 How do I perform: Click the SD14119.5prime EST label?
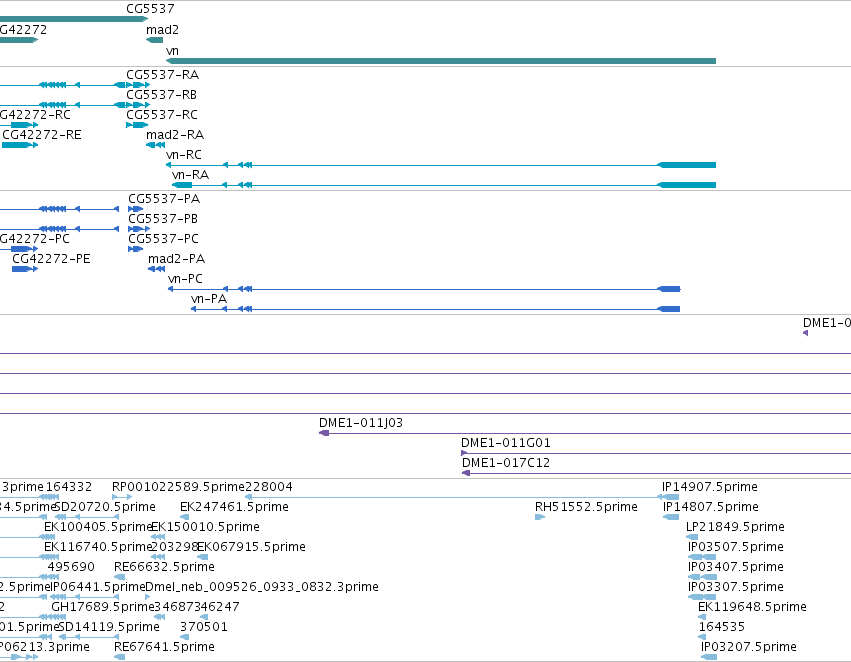click(109, 627)
